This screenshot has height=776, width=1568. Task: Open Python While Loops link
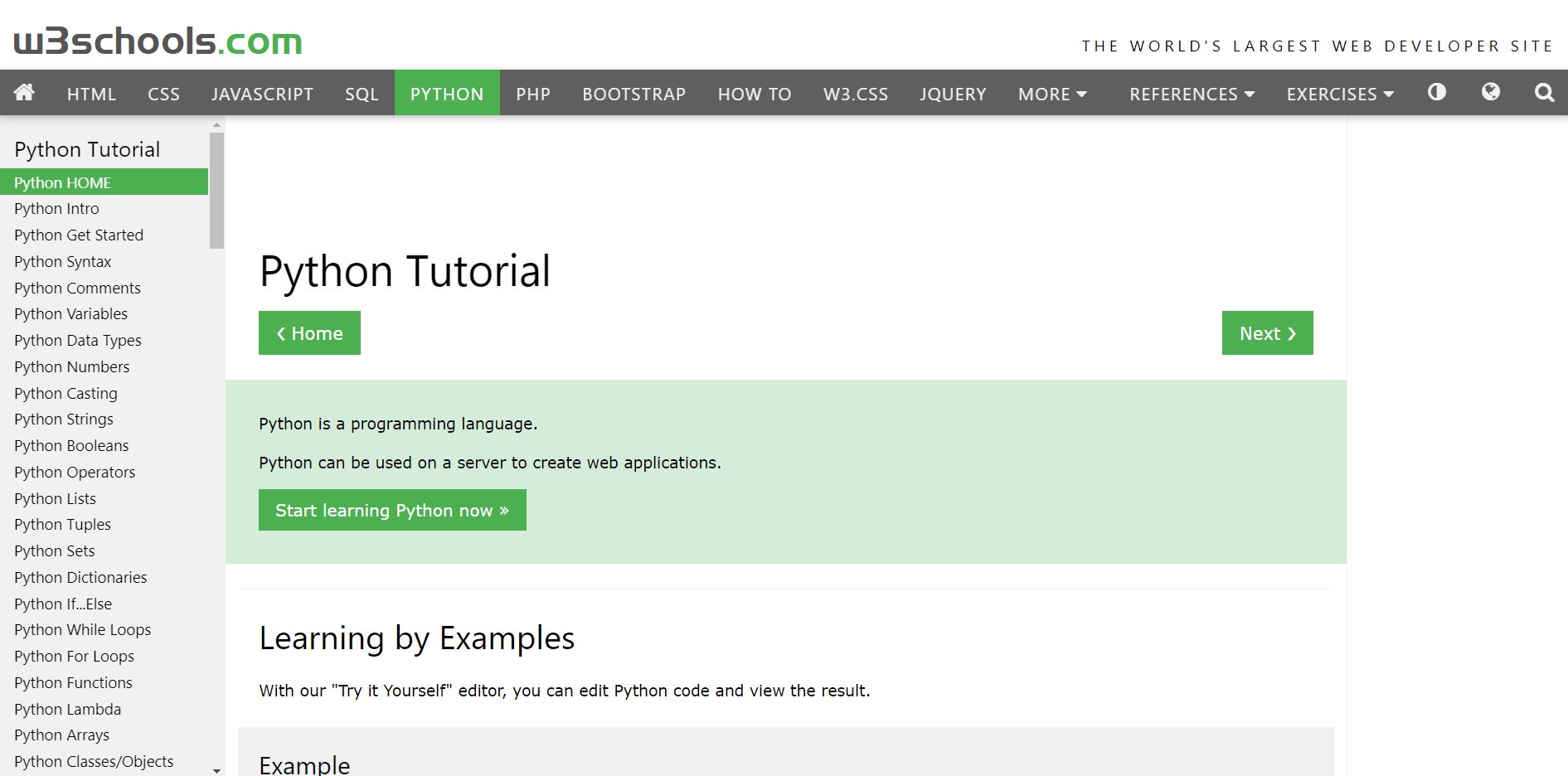[x=83, y=629]
